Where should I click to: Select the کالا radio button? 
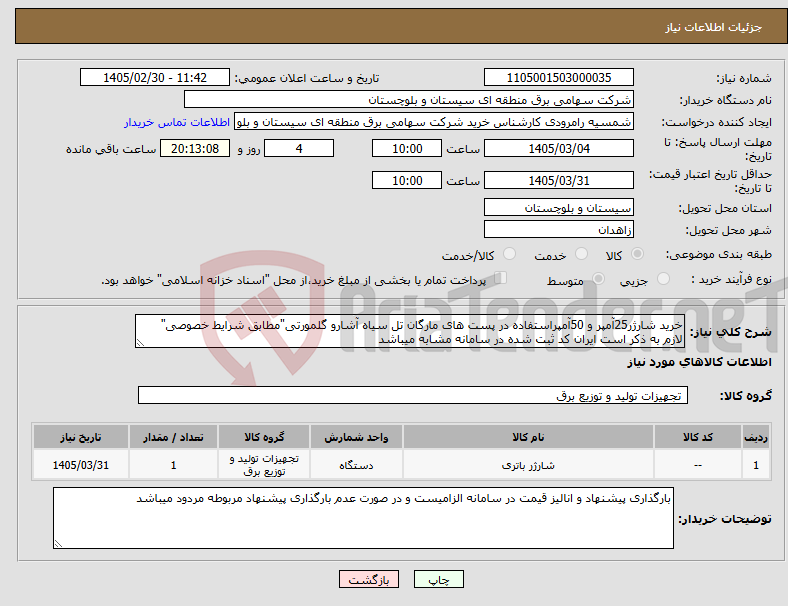(637, 254)
